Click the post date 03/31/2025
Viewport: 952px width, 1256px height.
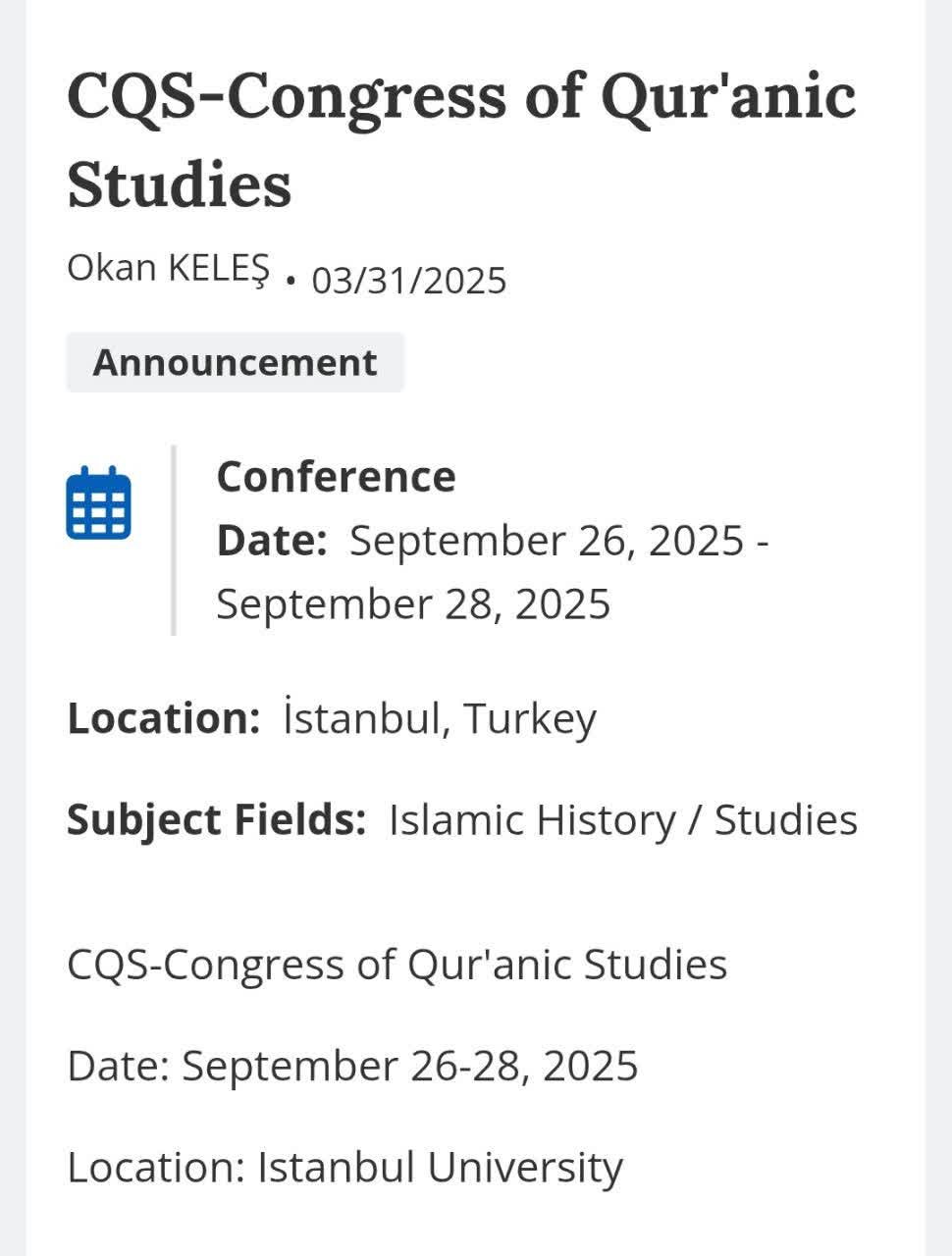coord(409,281)
